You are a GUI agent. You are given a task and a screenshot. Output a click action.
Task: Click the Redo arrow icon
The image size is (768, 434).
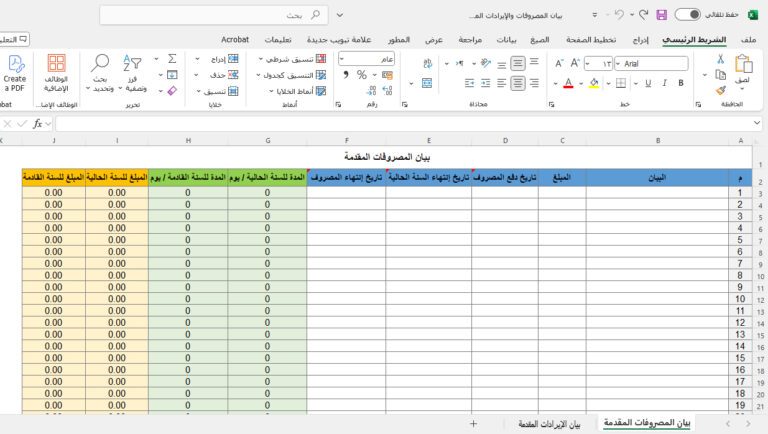coord(644,15)
